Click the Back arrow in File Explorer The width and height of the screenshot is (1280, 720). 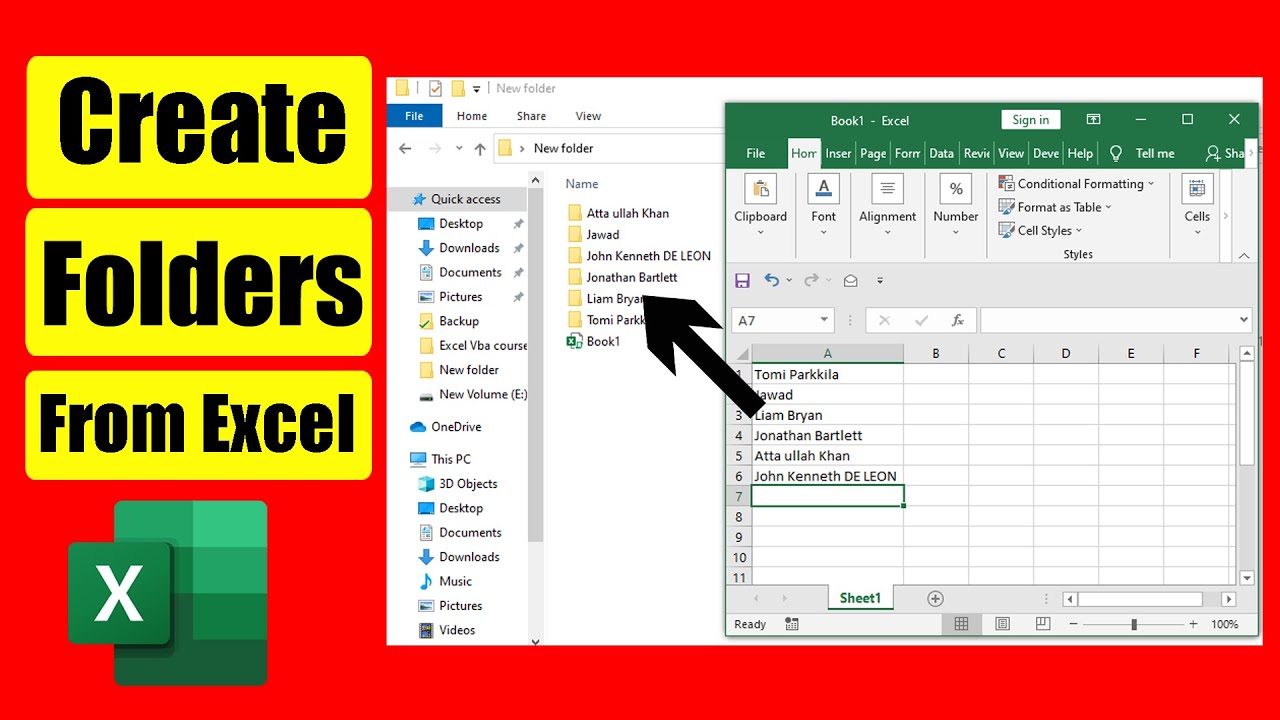(404, 148)
